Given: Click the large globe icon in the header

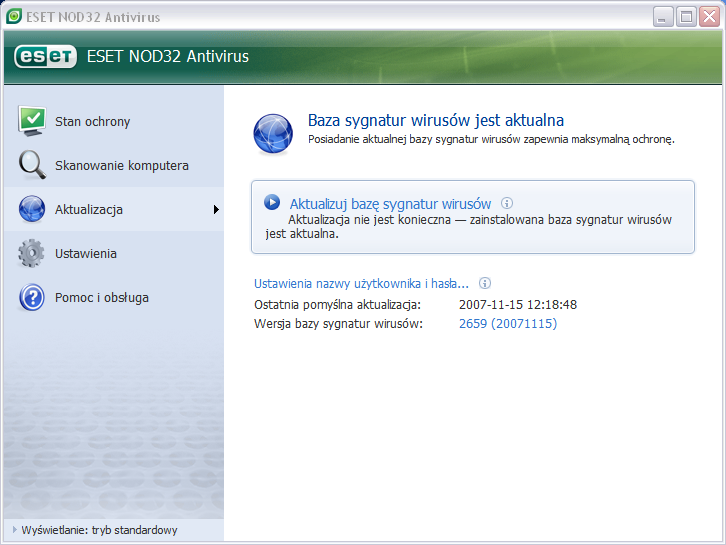Looking at the screenshot, I should pos(273,134).
